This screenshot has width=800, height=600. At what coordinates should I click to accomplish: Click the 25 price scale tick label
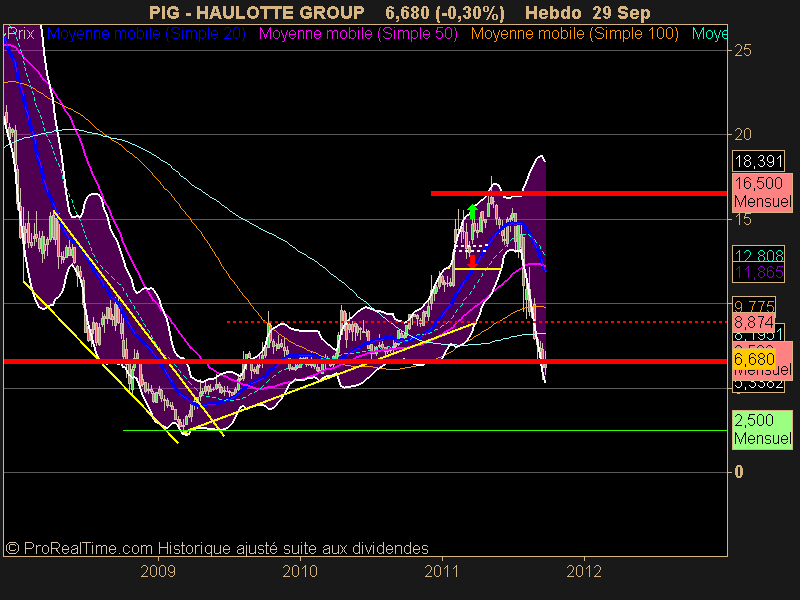coord(743,51)
